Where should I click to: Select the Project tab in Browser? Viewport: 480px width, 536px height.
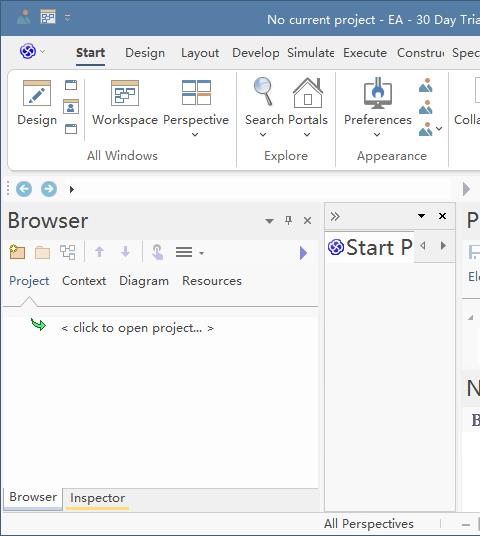click(x=29, y=281)
